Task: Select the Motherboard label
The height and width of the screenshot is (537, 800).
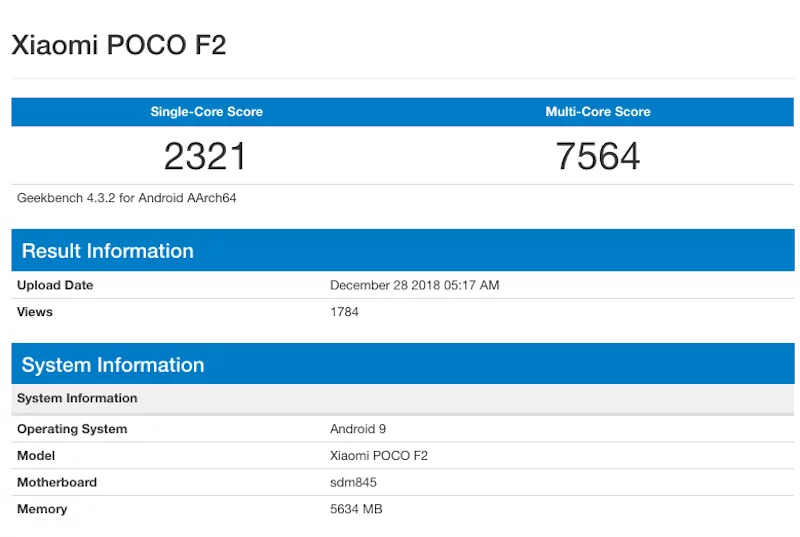Action: click(x=57, y=482)
